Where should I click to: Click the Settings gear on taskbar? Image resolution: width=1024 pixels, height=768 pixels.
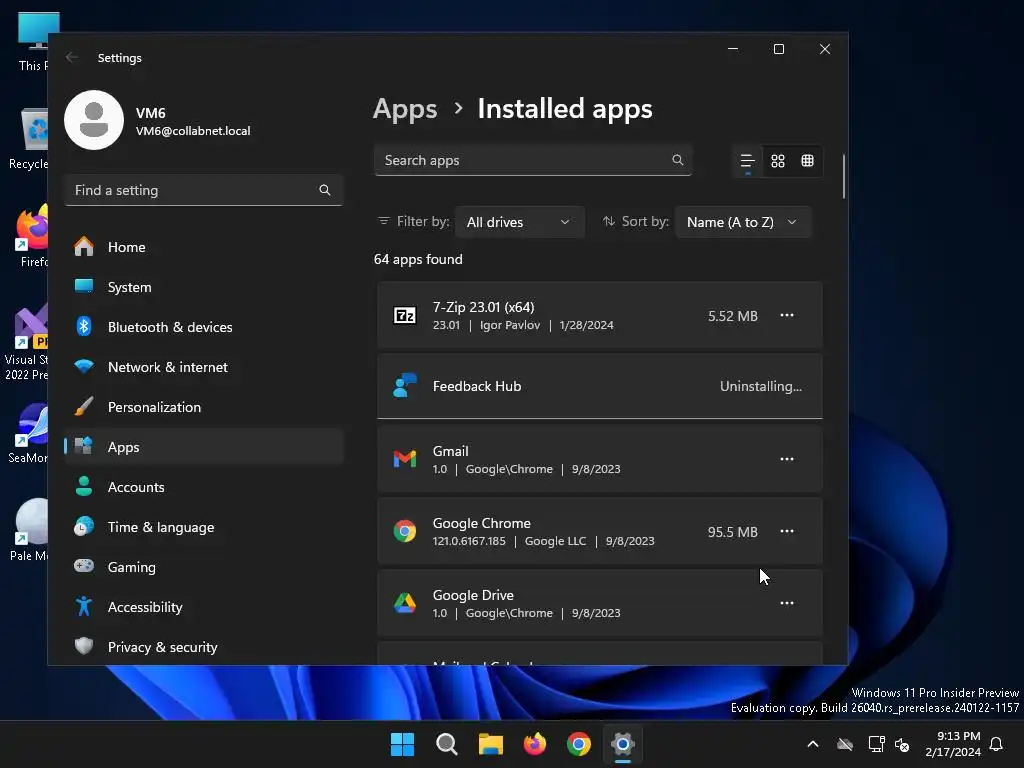(623, 744)
